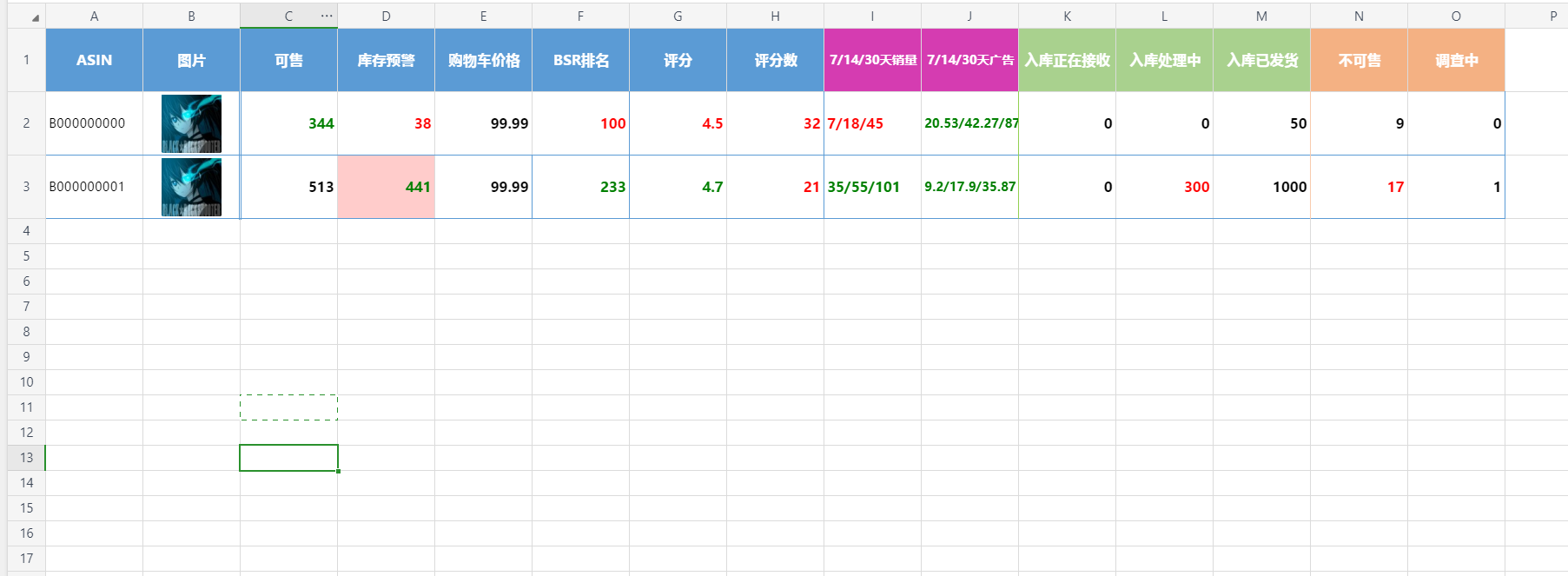Click the fill handle of the selected cell
The image size is (1568, 576).
point(338,471)
